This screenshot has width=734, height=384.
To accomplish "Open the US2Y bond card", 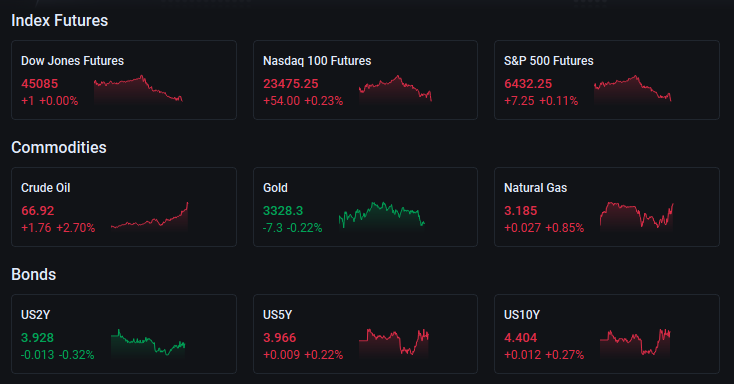I will (124, 333).
